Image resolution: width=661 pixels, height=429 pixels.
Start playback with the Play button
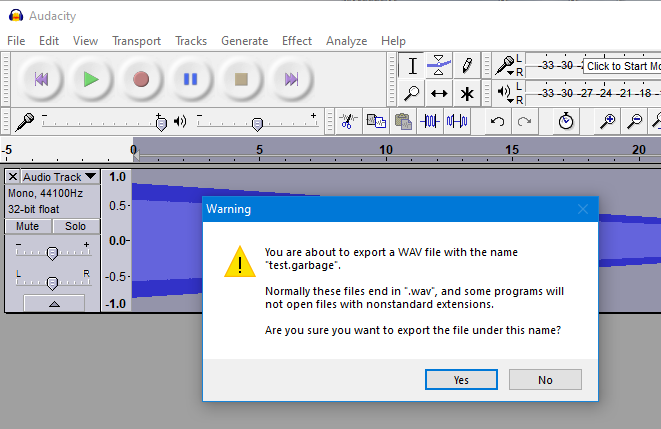(91, 79)
